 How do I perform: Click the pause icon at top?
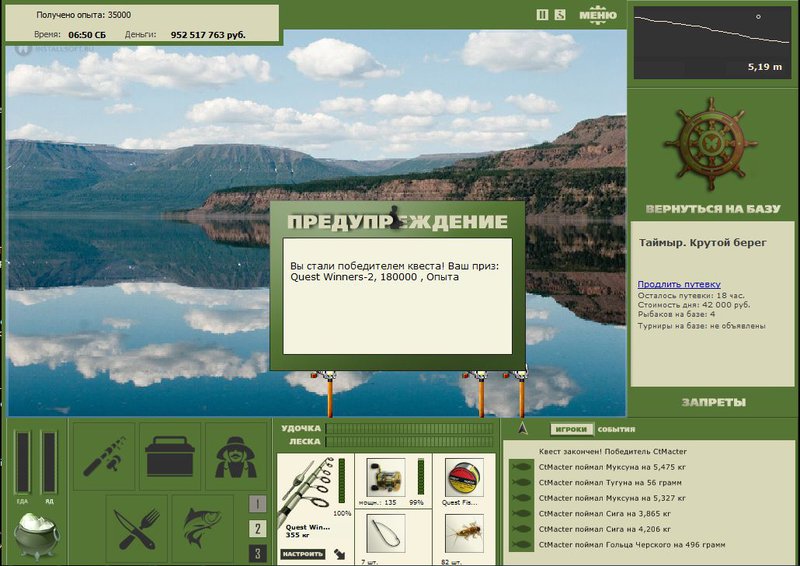click(542, 15)
